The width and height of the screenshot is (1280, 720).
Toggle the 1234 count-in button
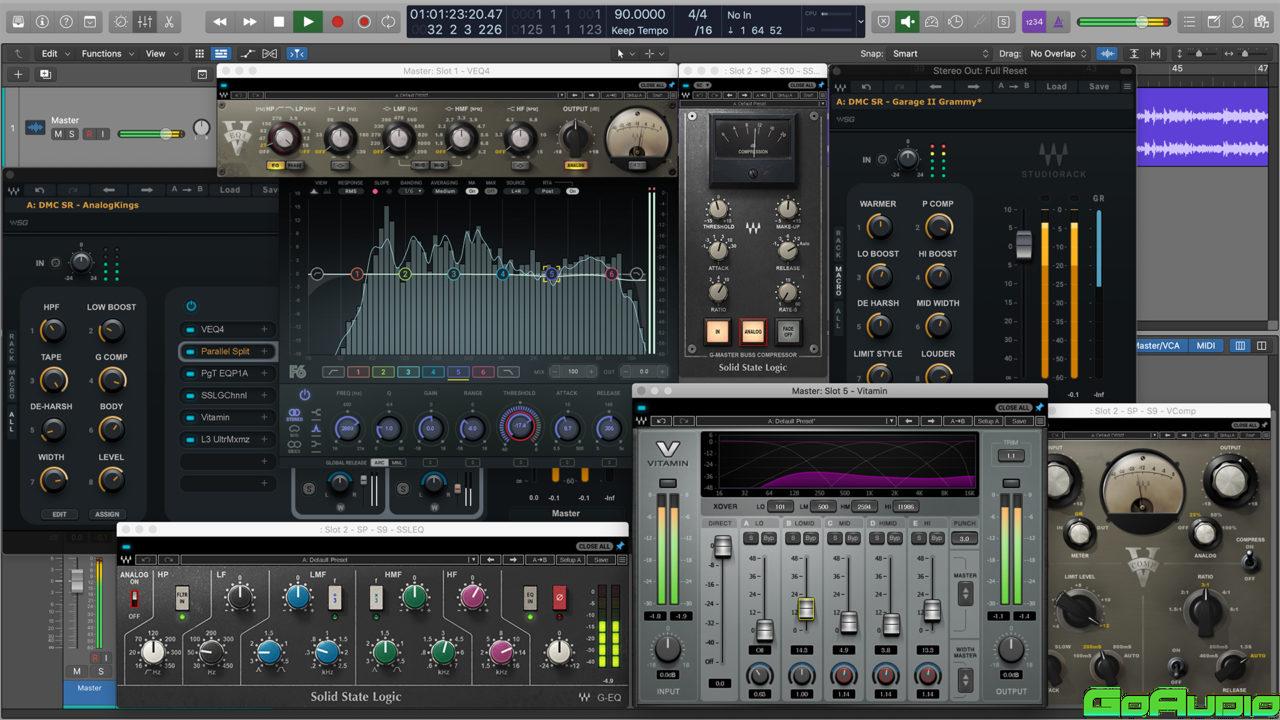pyautogui.click(x=1034, y=21)
